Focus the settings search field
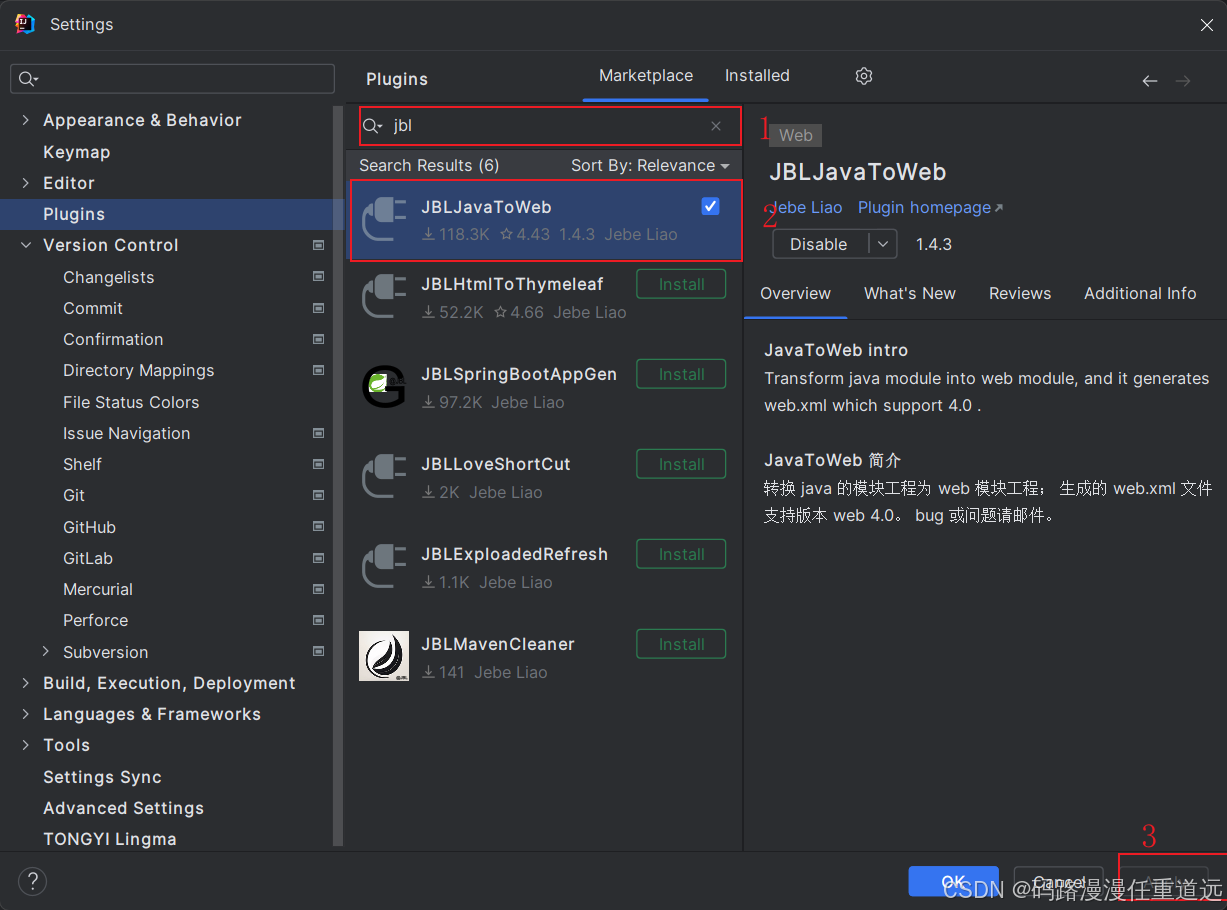The height and width of the screenshot is (910, 1227). (x=172, y=79)
